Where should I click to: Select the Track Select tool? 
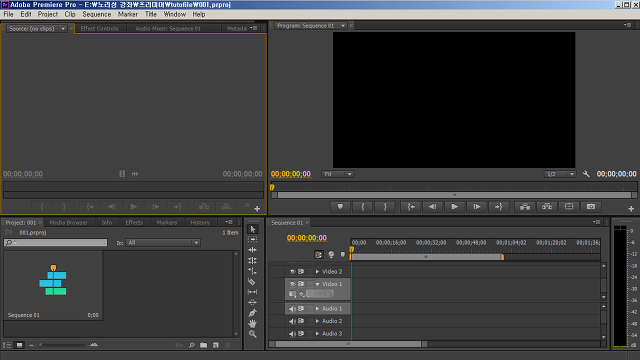click(x=253, y=240)
